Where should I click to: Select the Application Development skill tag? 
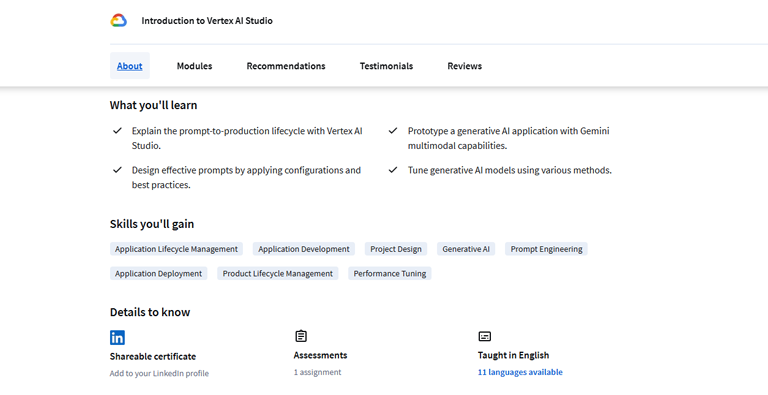304,249
